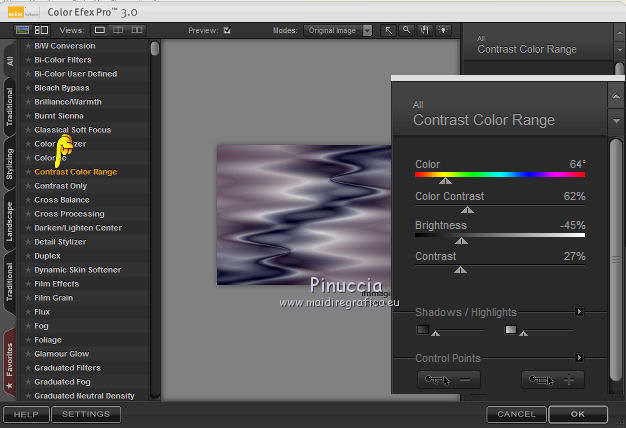
Task: Click the highlights protection swatch icon
Action: (x=511, y=330)
